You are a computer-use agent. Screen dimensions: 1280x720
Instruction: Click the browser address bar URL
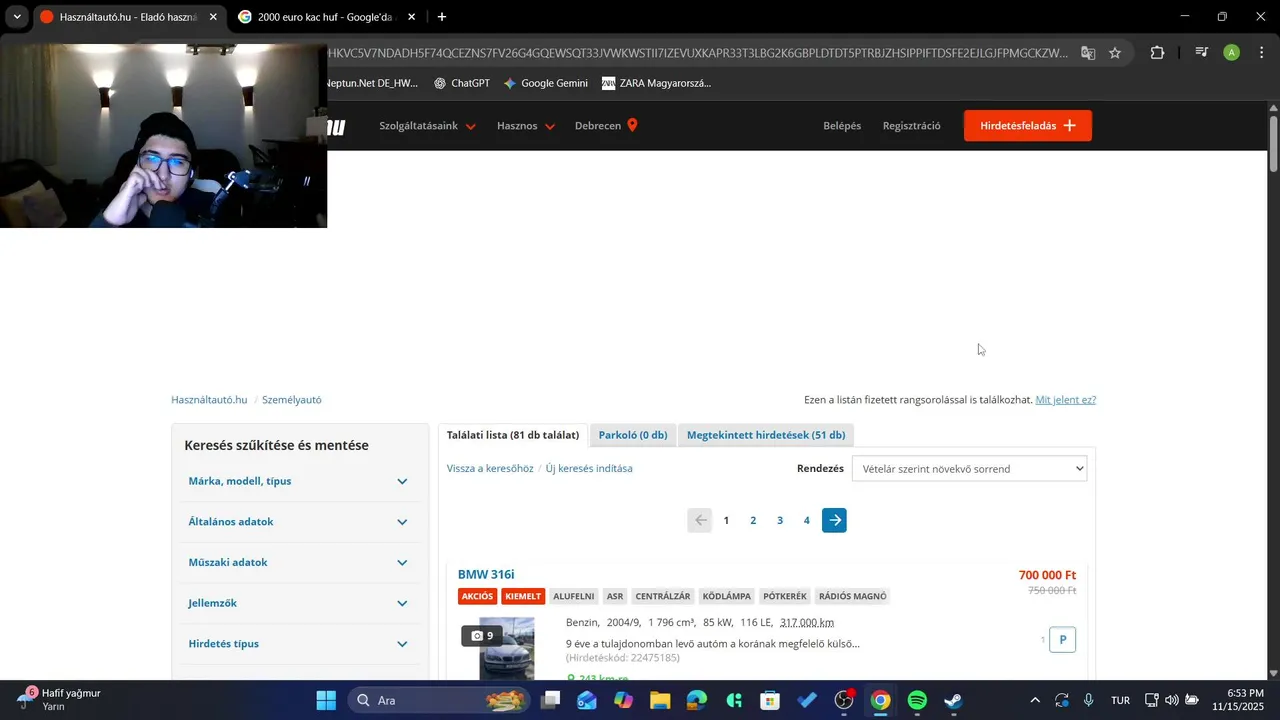coord(698,53)
